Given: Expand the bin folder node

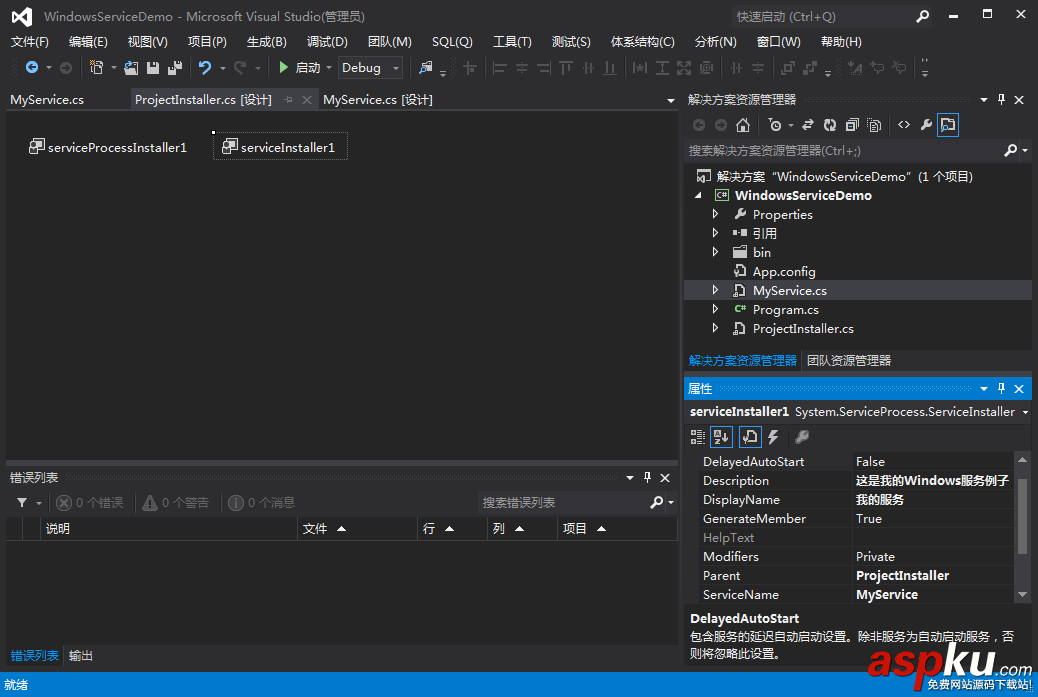Looking at the screenshot, I should (715, 252).
